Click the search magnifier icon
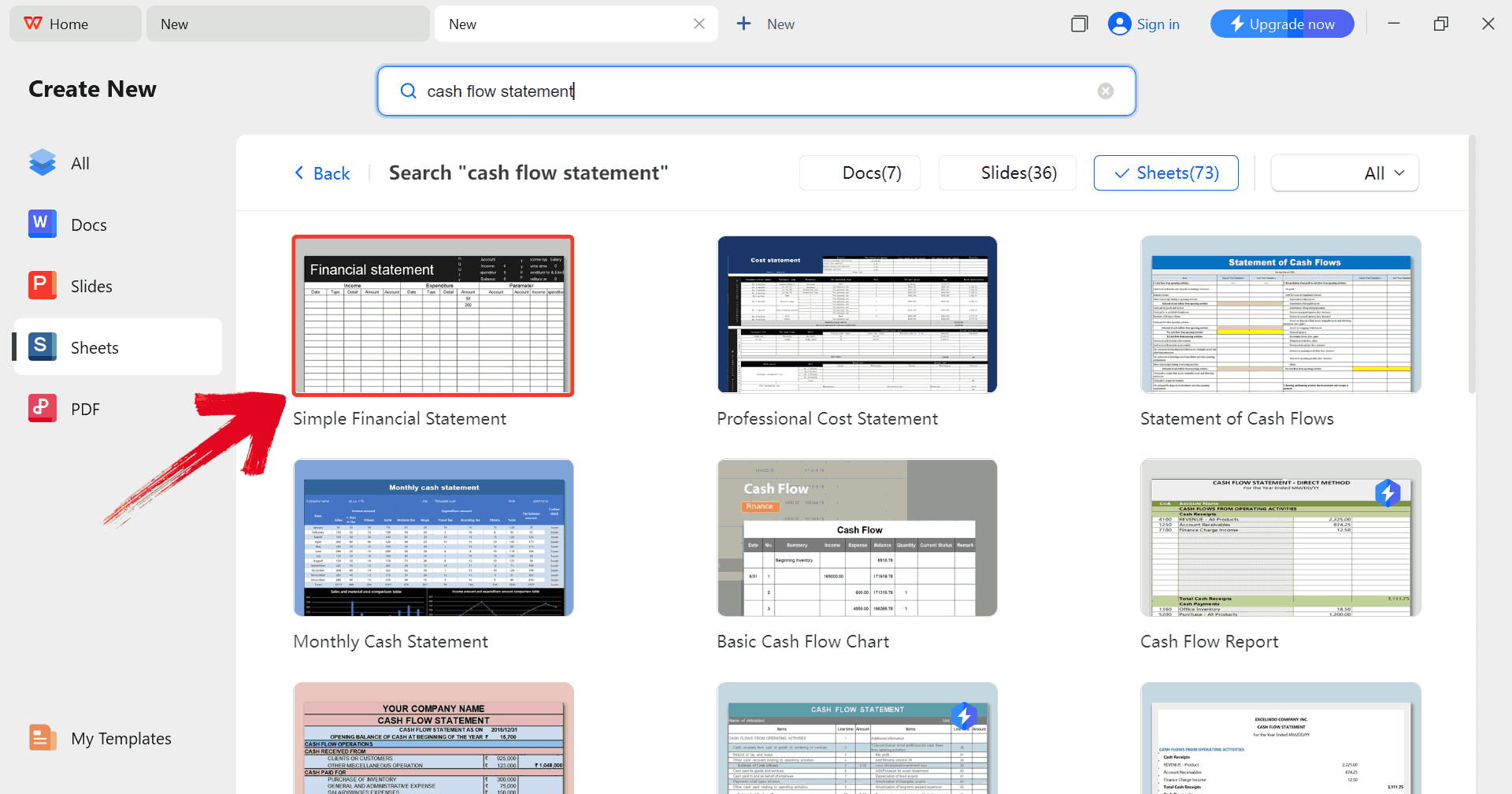The width and height of the screenshot is (1512, 794). (x=408, y=91)
